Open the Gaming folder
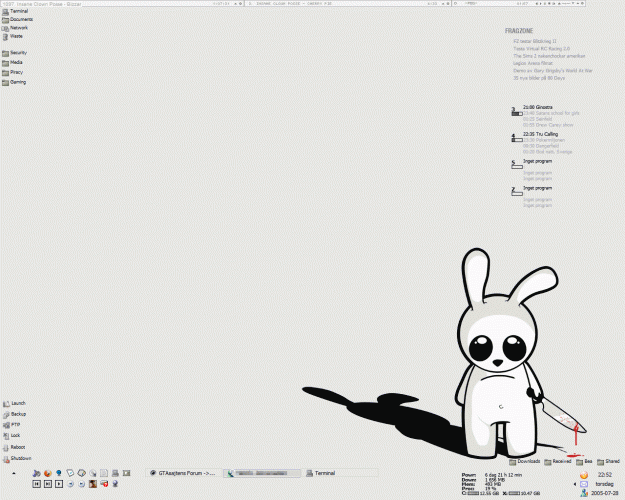The height and width of the screenshot is (500, 625). click(6, 82)
